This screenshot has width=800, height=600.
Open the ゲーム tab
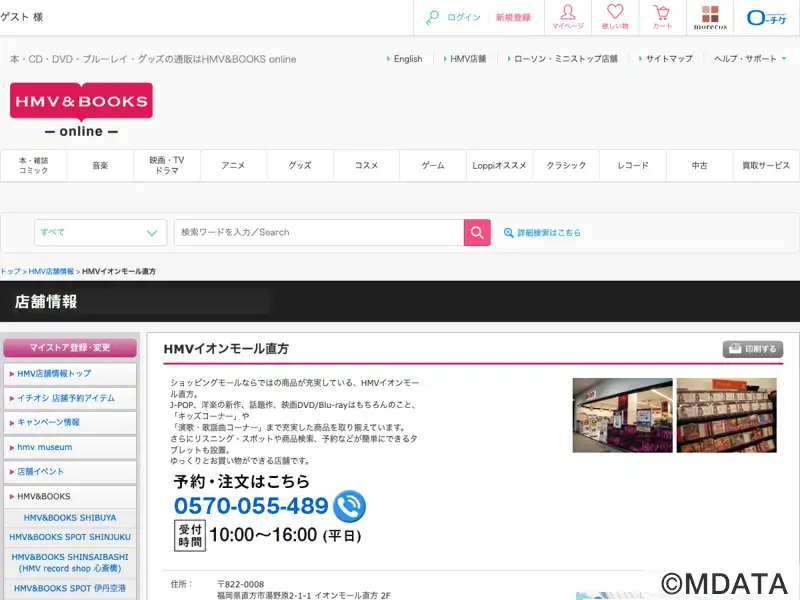pyautogui.click(x=433, y=165)
